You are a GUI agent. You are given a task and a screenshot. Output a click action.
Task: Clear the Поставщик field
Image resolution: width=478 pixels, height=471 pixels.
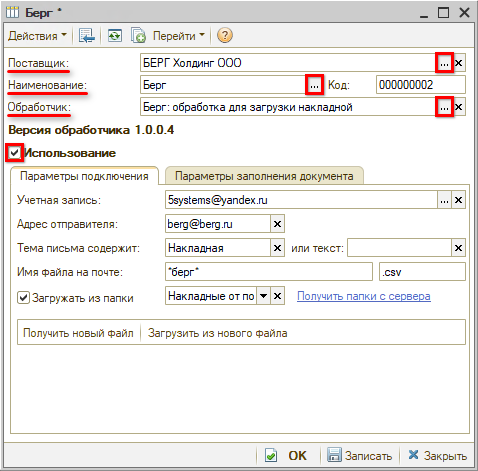click(459, 63)
